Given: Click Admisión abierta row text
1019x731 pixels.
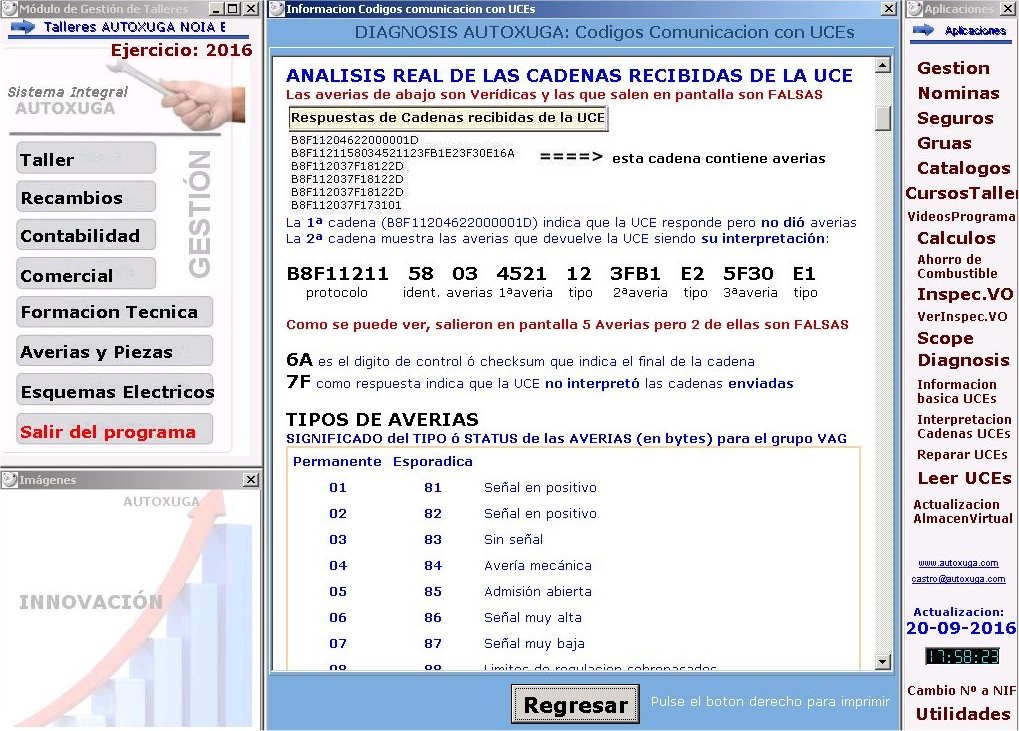Looking at the screenshot, I should click(x=537, y=591).
